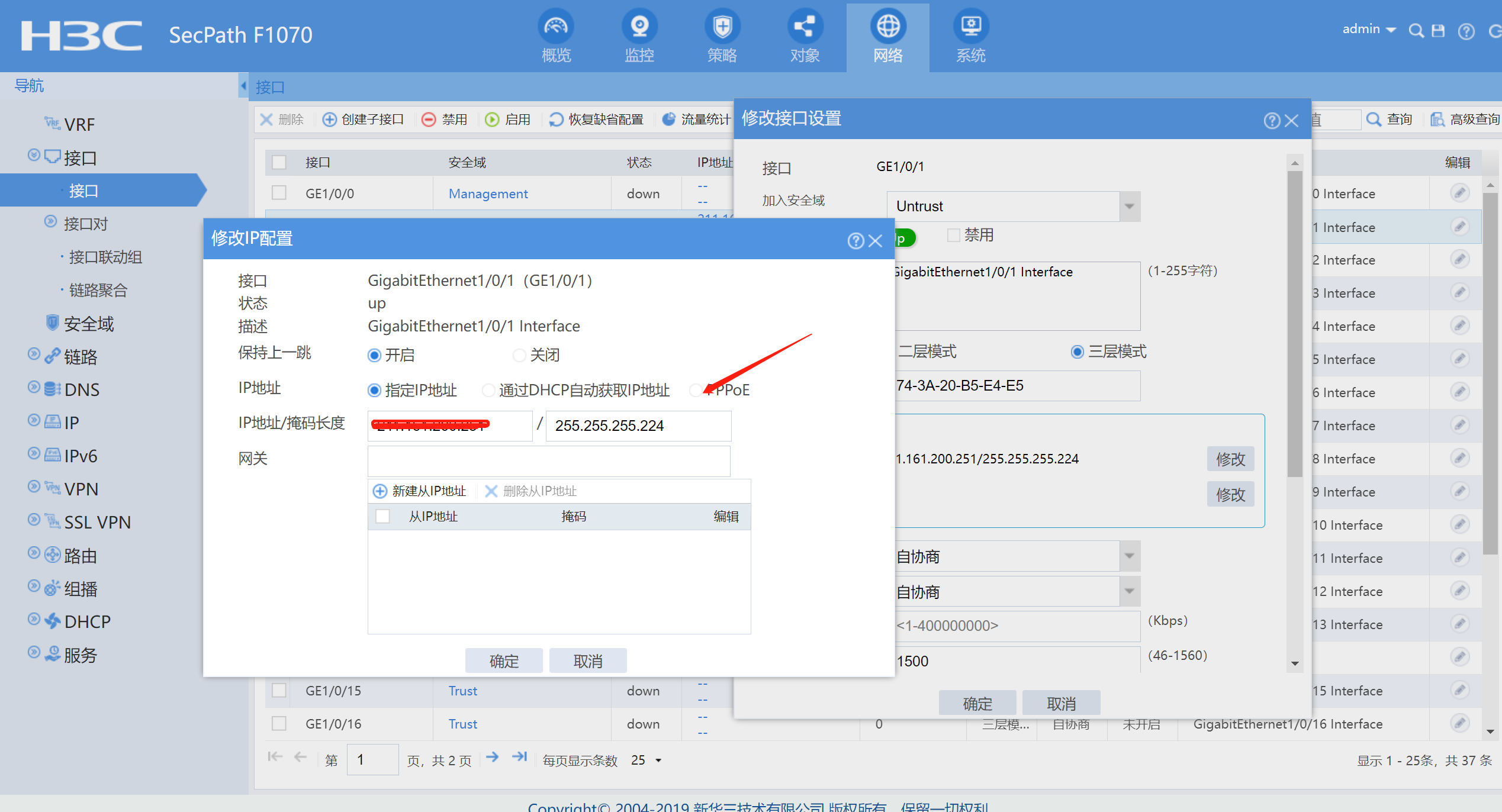Viewport: 1502px width, 812px height.
Task: Open the 策略 policy shield icon
Action: [x=722, y=27]
